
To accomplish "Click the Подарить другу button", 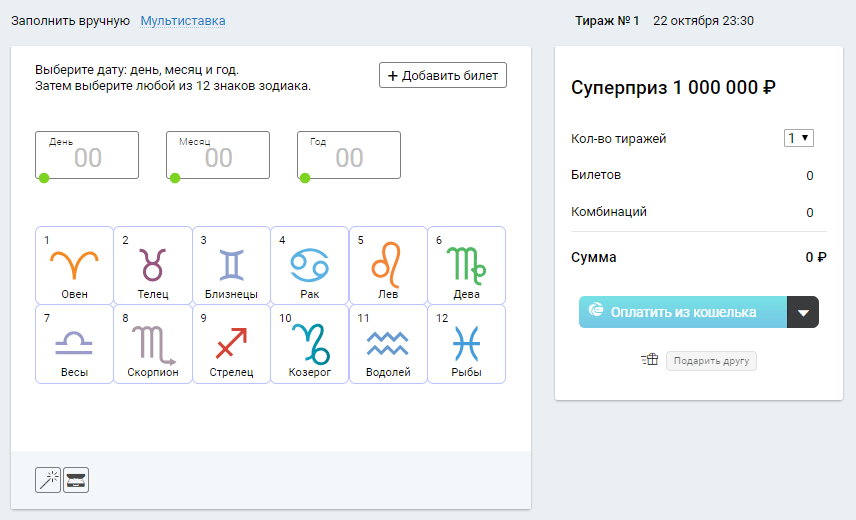I will [x=711, y=361].
